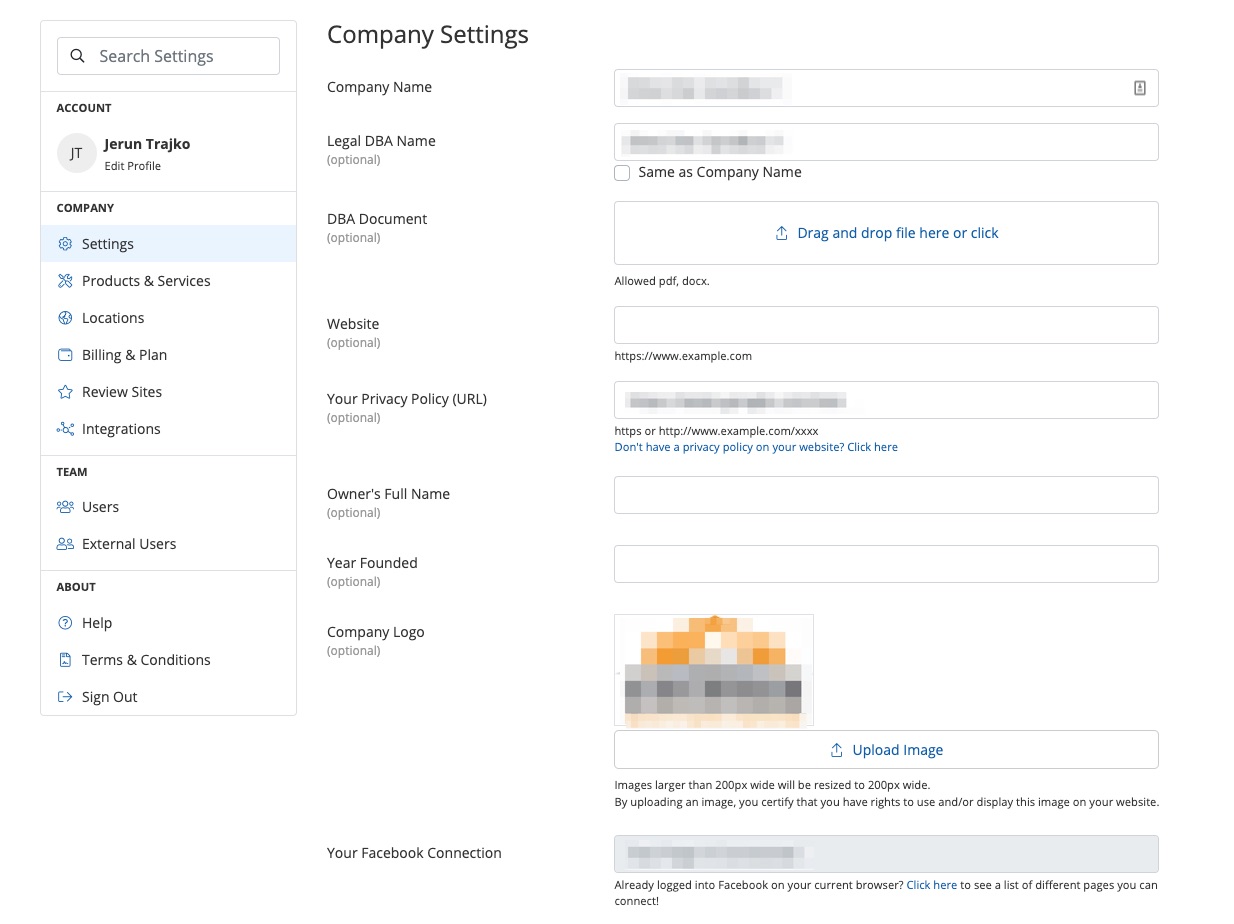Open the Users menu item
Screen dimensions: 1234x924
[x=100, y=507]
